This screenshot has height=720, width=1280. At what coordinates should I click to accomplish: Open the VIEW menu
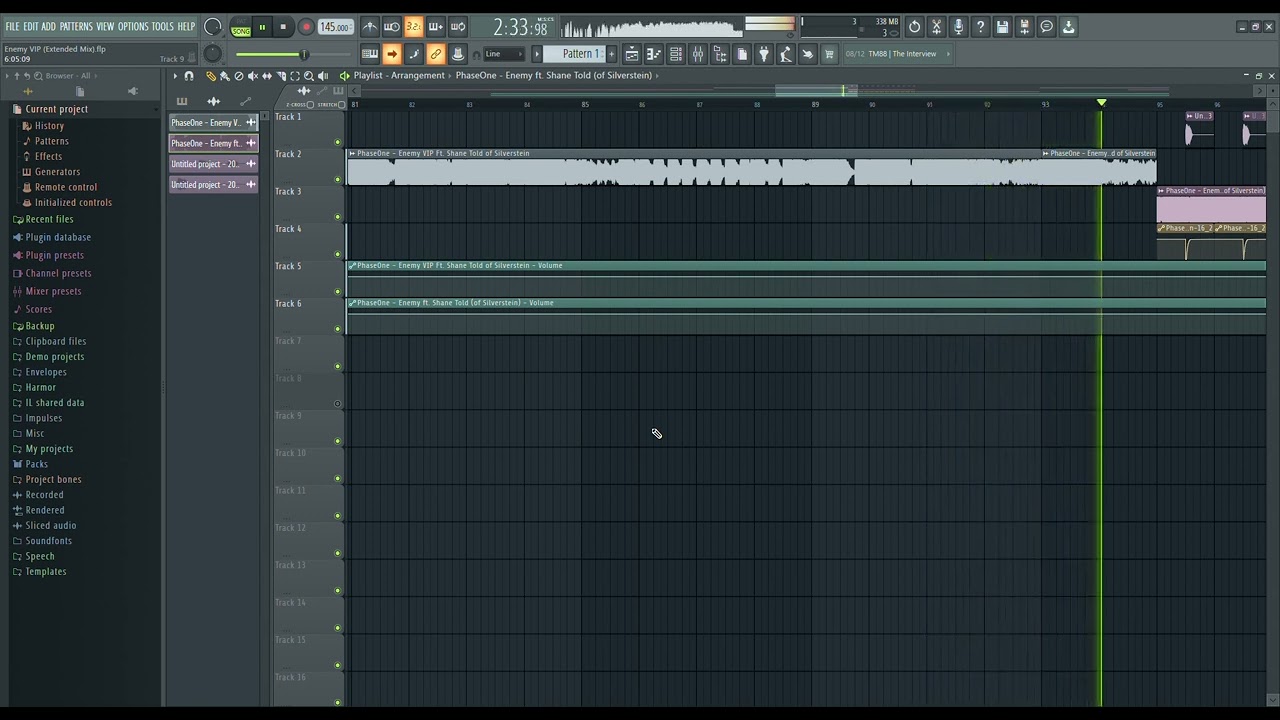pos(105,27)
